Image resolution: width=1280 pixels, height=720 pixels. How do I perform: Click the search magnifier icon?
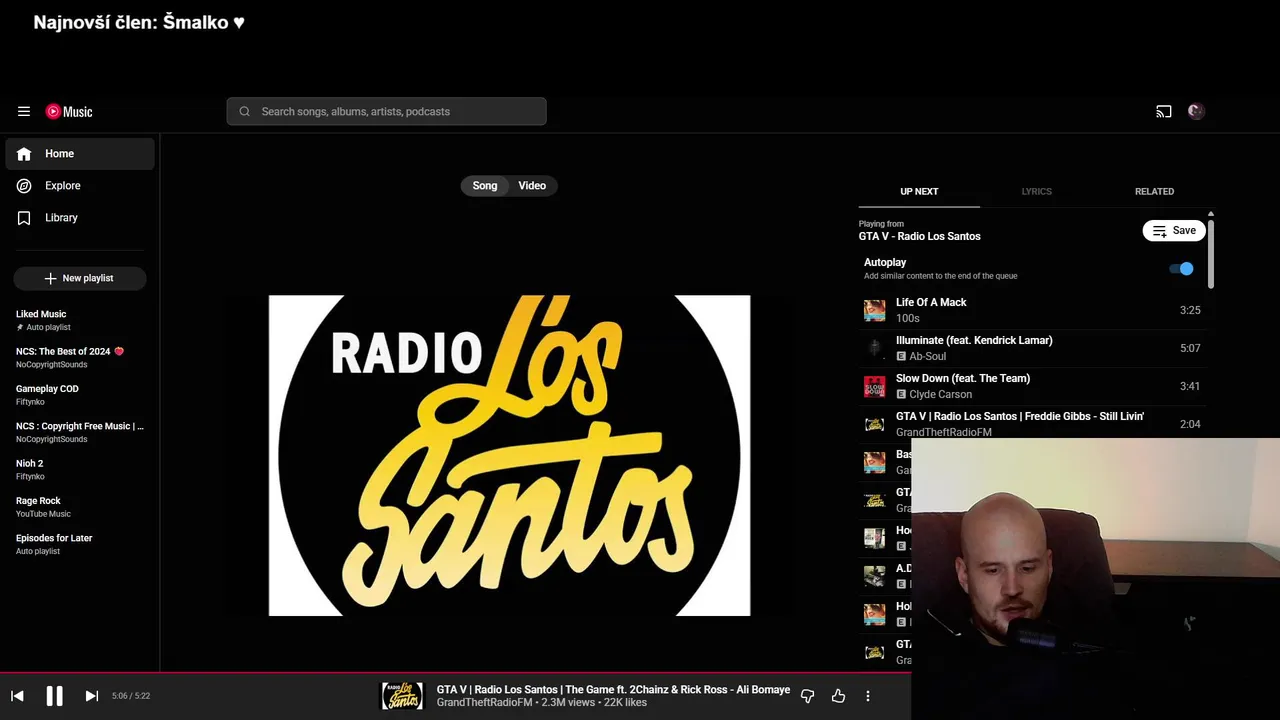[x=245, y=112]
